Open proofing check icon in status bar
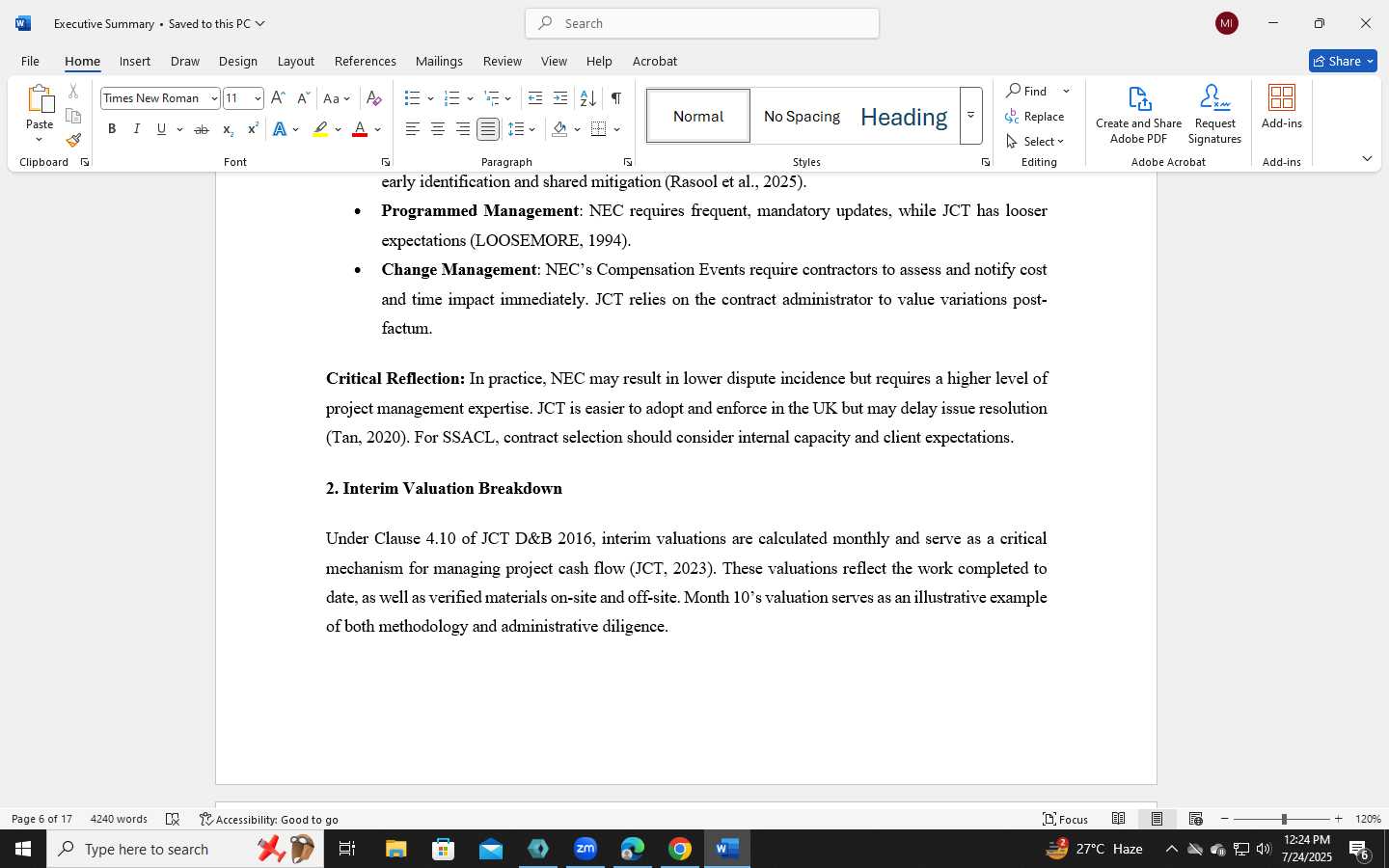The width and height of the screenshot is (1389, 868). point(173,819)
